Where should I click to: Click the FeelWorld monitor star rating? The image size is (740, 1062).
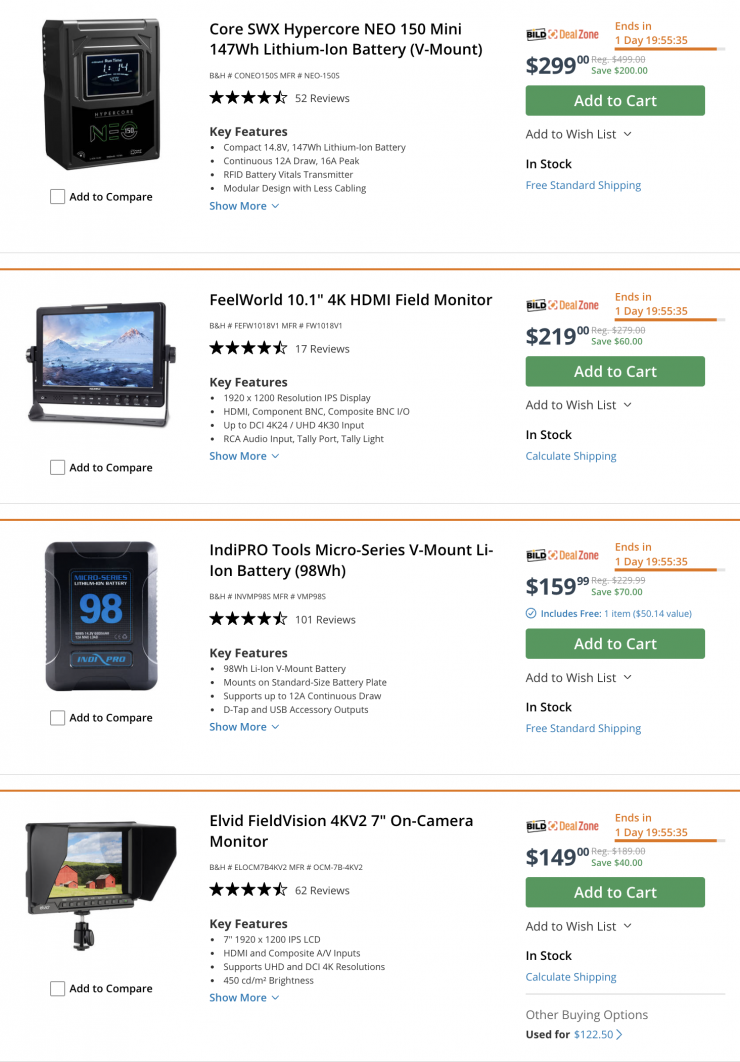tap(248, 349)
